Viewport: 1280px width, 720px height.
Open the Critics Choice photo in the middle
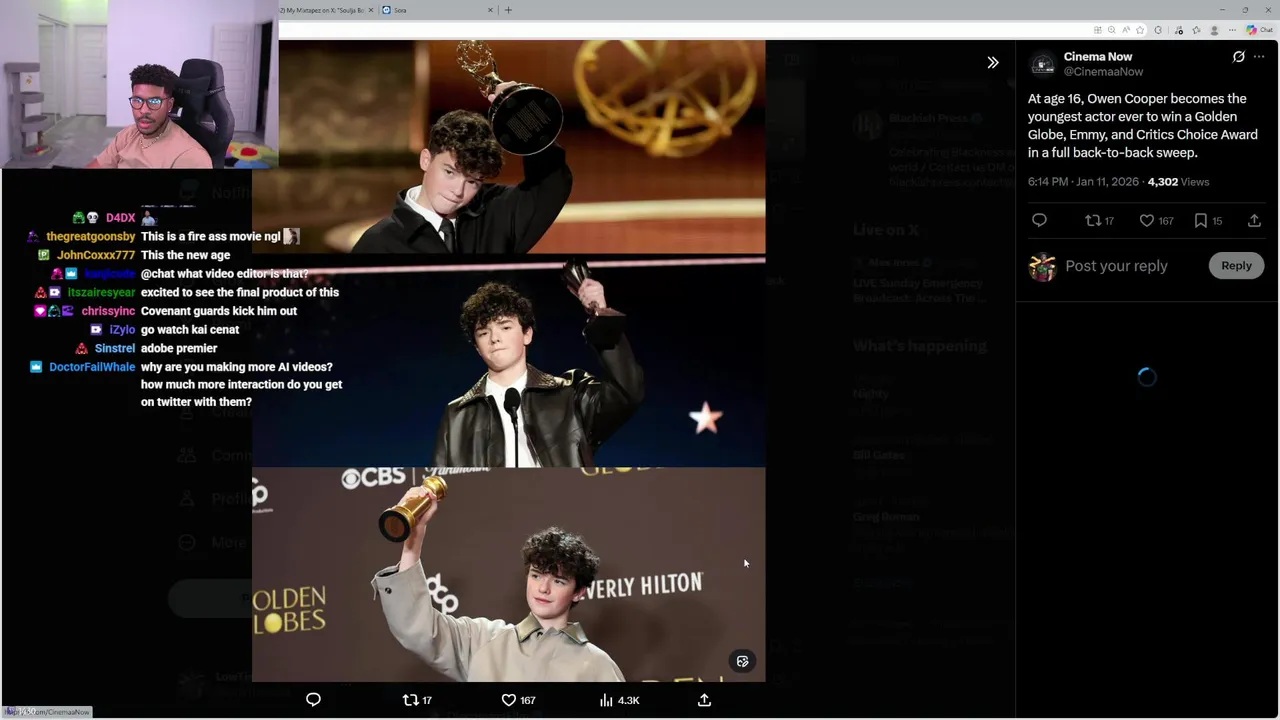[x=509, y=362]
